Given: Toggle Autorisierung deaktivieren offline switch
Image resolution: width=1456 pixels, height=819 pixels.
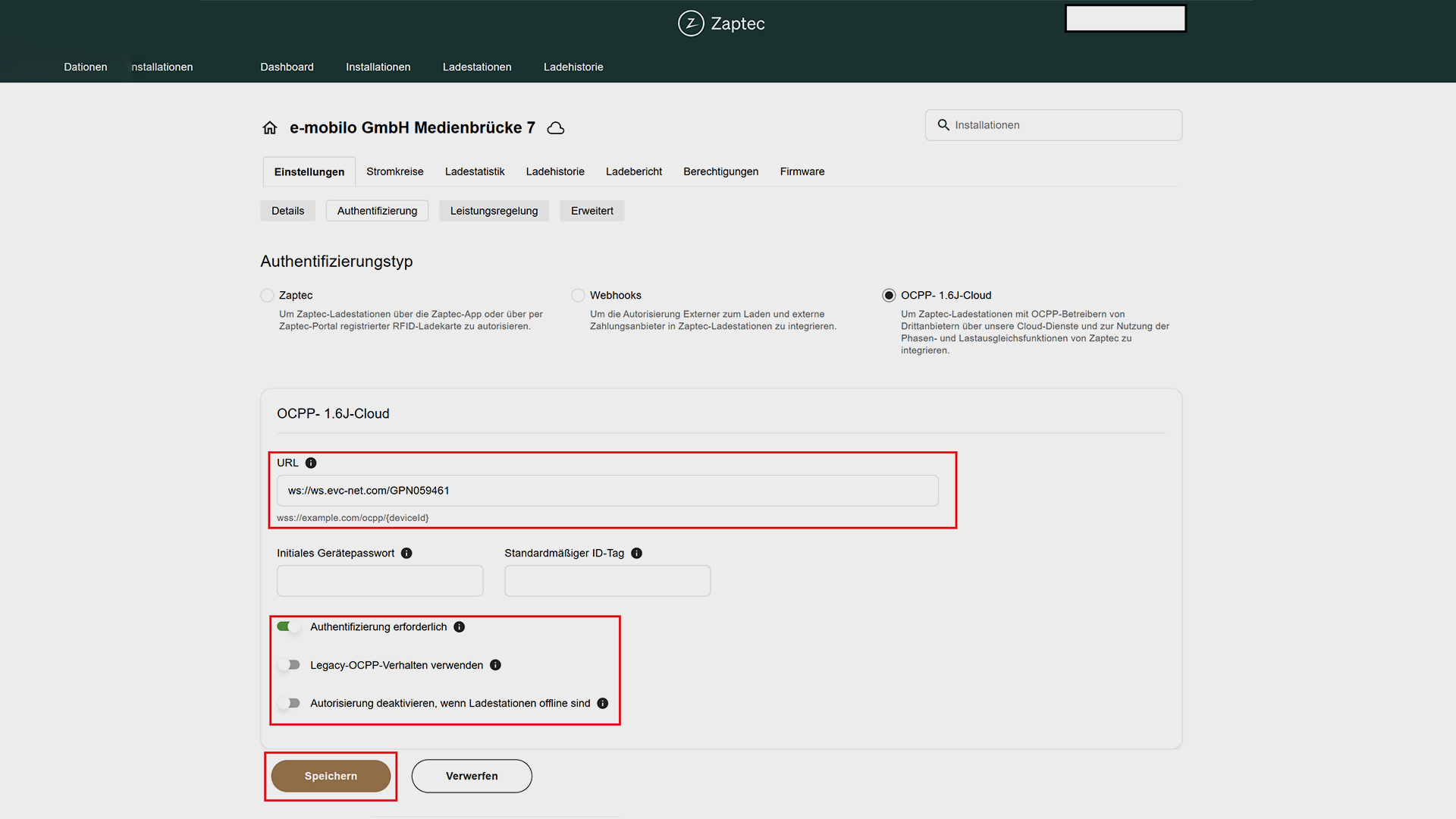Looking at the screenshot, I should (x=288, y=703).
